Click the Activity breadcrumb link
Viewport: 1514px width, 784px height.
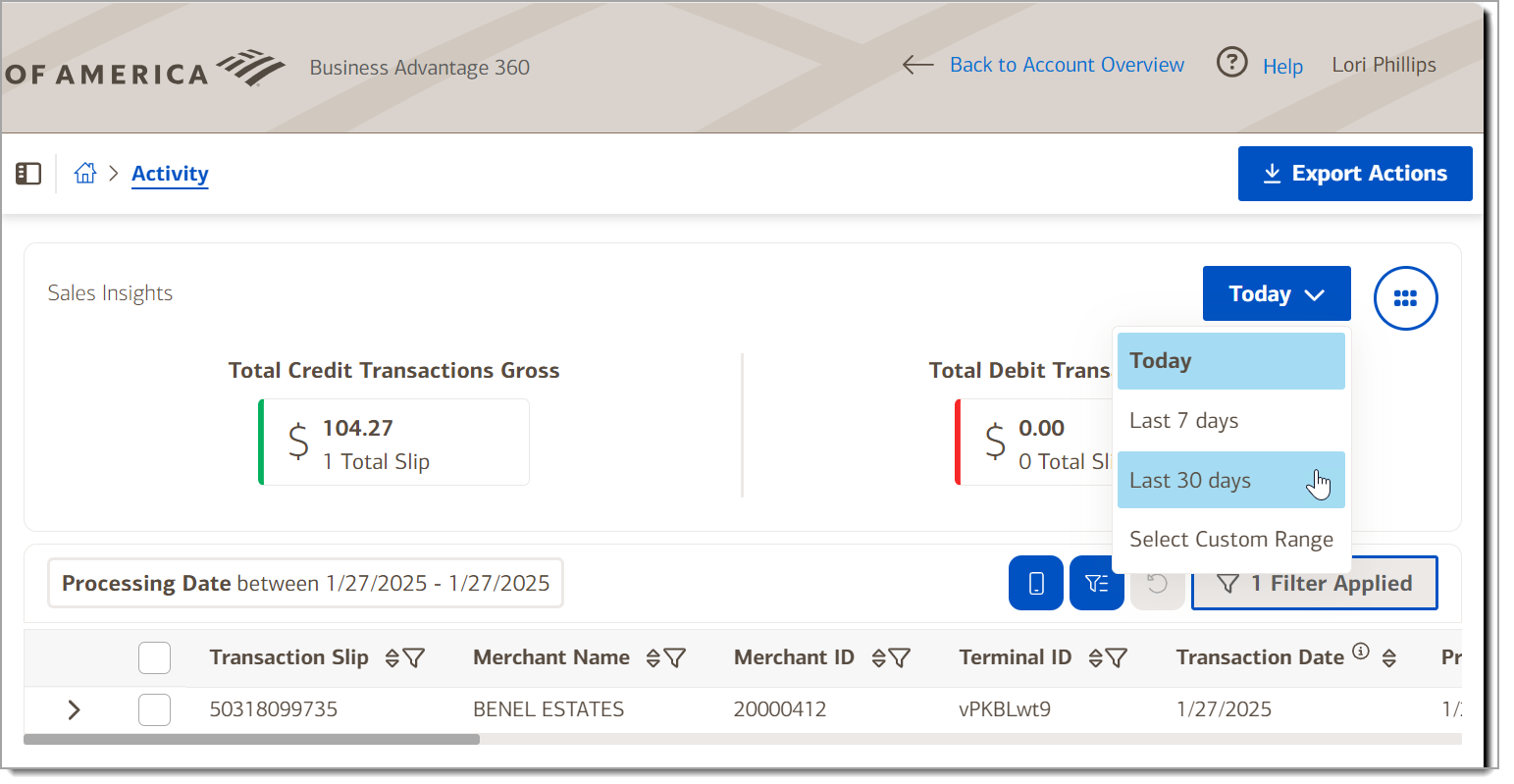coord(170,174)
